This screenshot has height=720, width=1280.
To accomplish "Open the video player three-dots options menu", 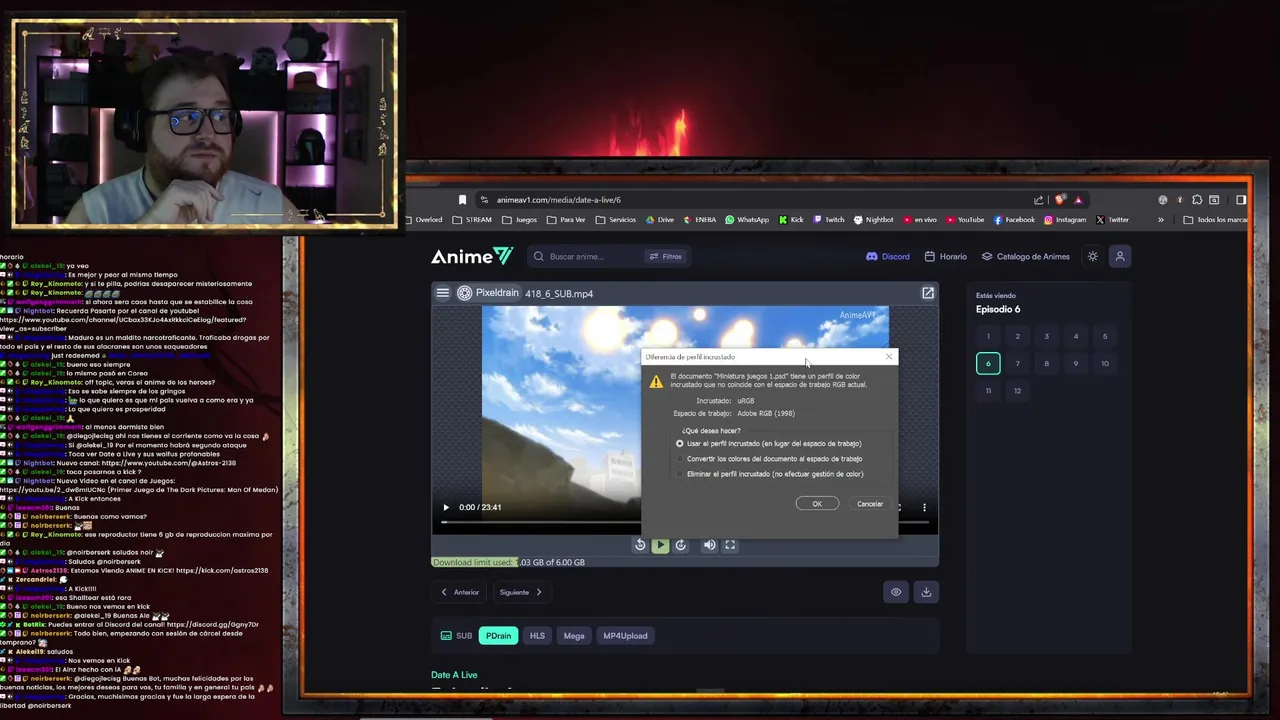I will 924,507.
